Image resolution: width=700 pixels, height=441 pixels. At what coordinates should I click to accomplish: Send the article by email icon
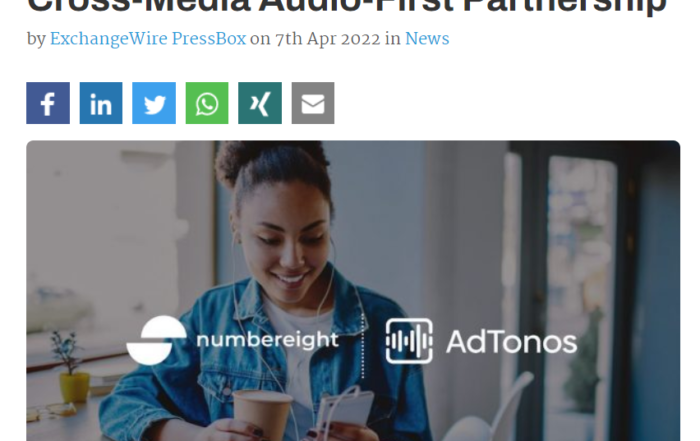coord(313,103)
